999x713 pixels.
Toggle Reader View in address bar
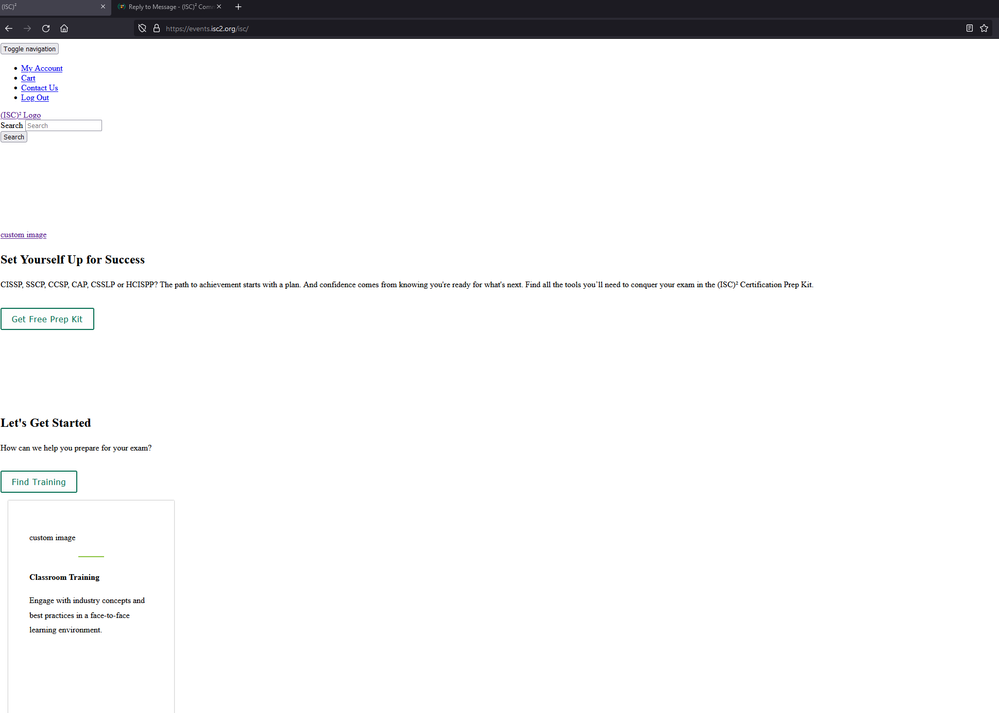[969, 28]
